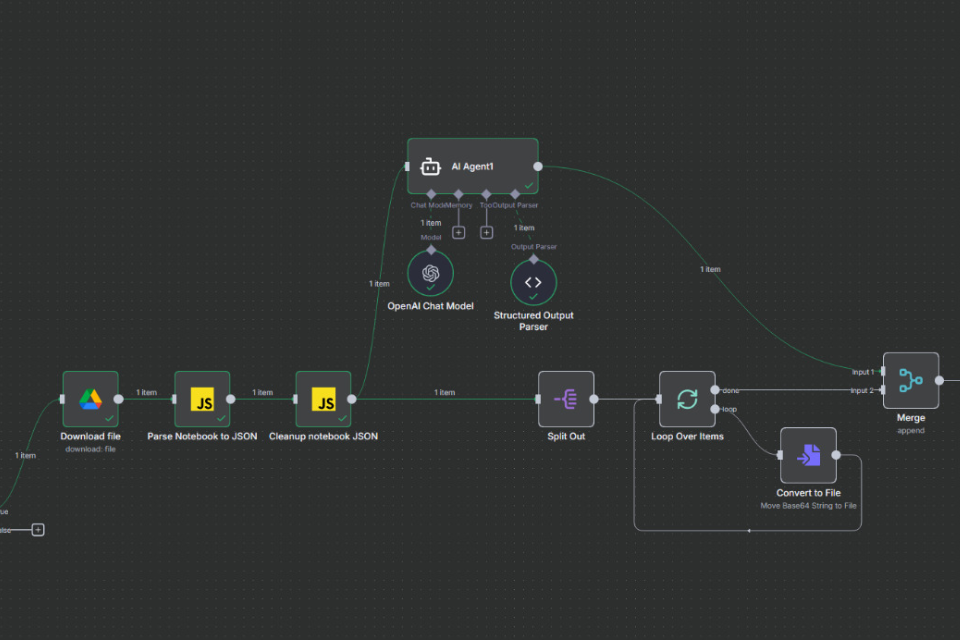Click the 'append' subtitle under Merge
This screenshot has height=640, width=960.
[x=911, y=431]
